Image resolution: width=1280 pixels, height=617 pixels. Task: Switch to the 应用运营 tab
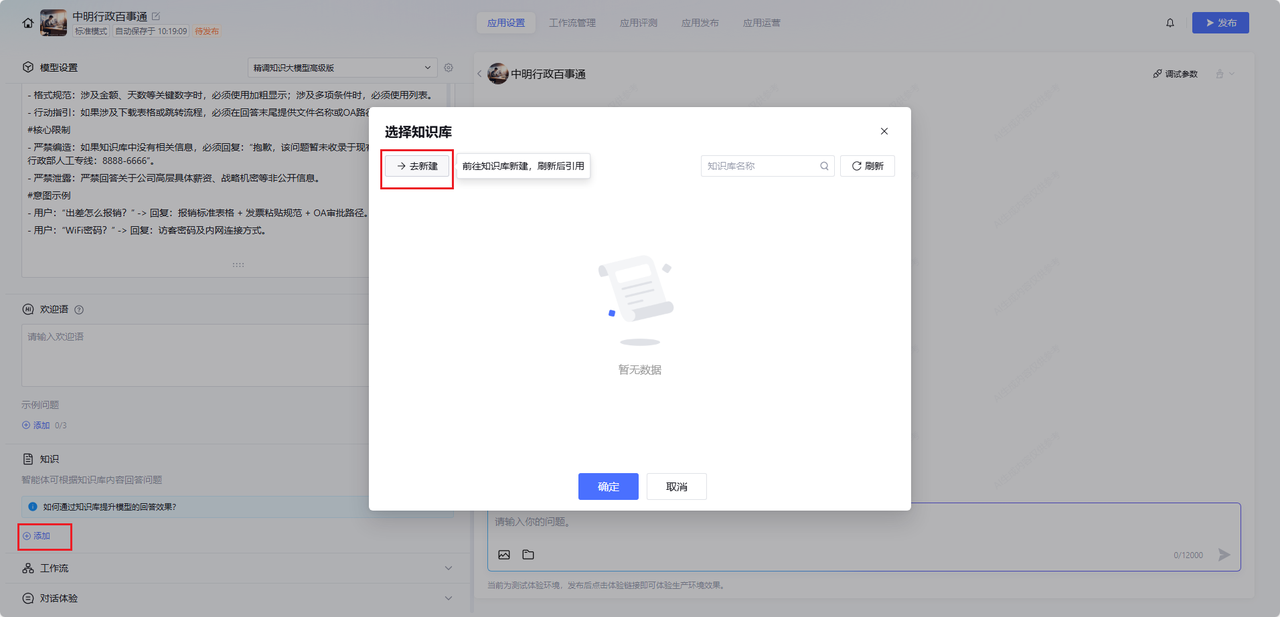tap(761, 22)
